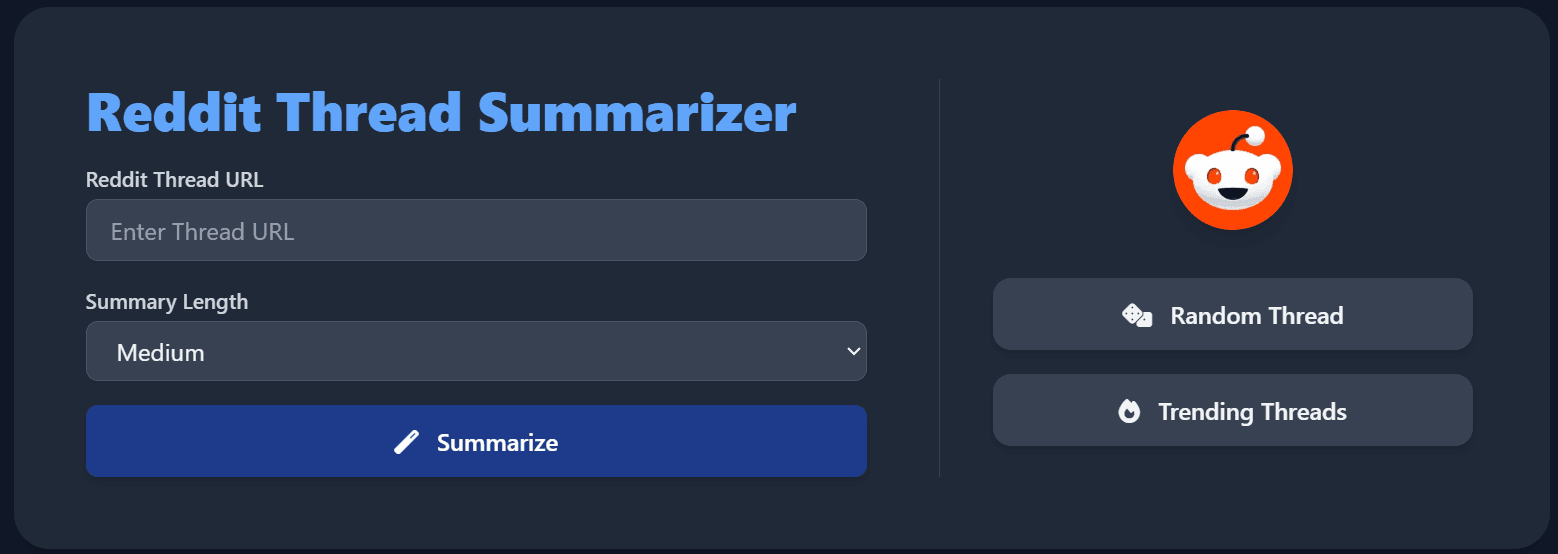The width and height of the screenshot is (1558, 554).
Task: Focus the Enter Thread URL input field
Action: pyautogui.click(x=476, y=231)
